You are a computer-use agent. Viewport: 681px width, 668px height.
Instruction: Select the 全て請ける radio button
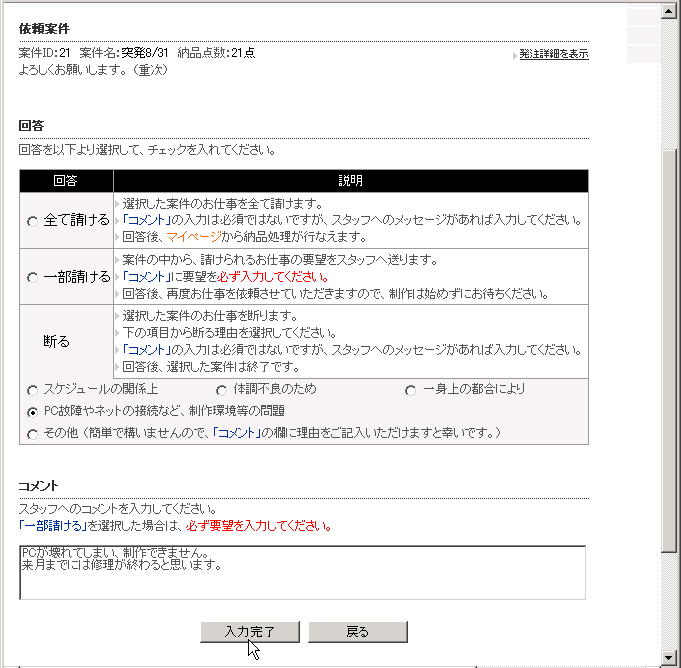tap(33, 221)
